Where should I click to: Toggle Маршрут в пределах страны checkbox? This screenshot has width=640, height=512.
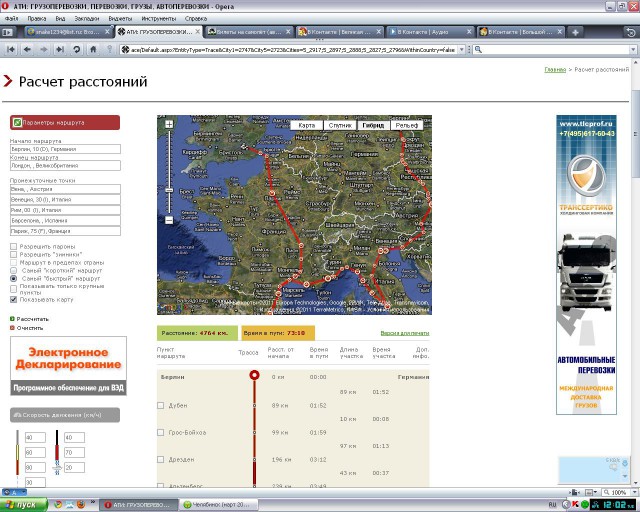[x=13, y=263]
